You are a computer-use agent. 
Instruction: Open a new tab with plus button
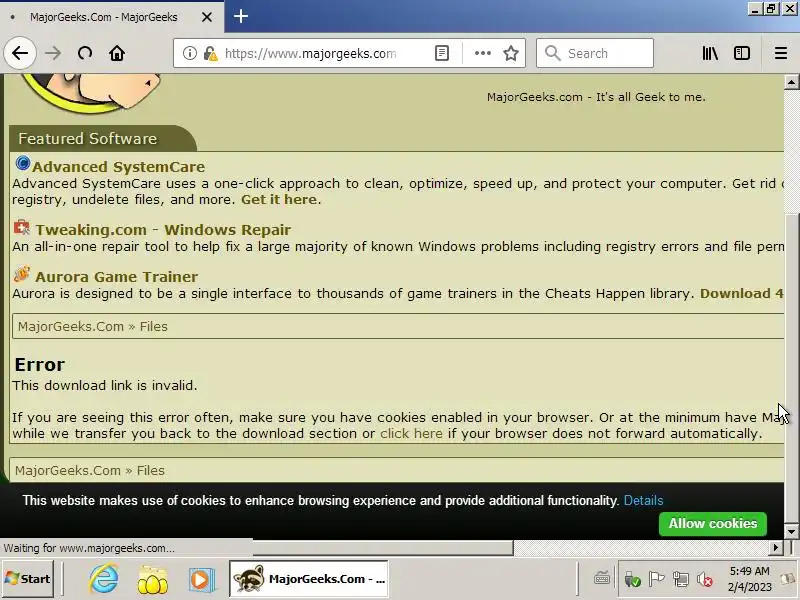point(241,16)
